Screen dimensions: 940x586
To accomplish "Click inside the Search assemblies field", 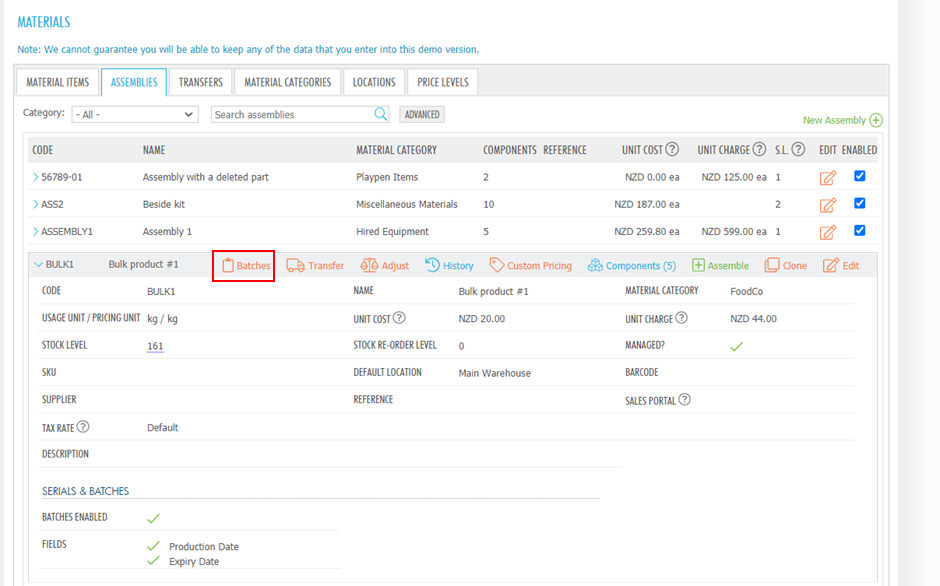I will [292, 115].
